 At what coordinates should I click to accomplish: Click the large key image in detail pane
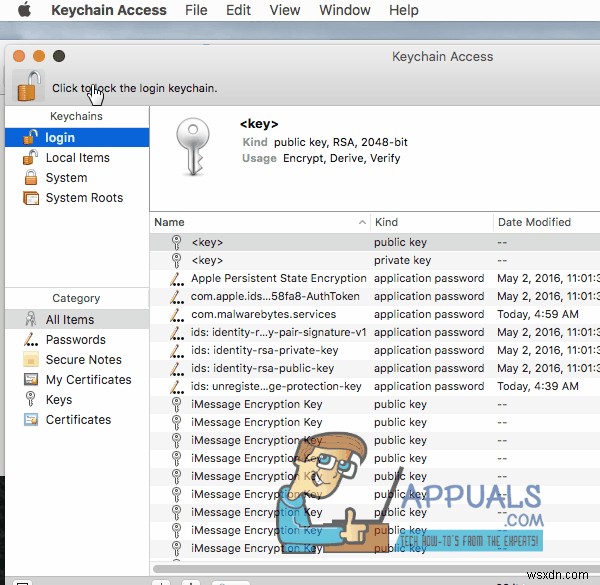[x=193, y=146]
